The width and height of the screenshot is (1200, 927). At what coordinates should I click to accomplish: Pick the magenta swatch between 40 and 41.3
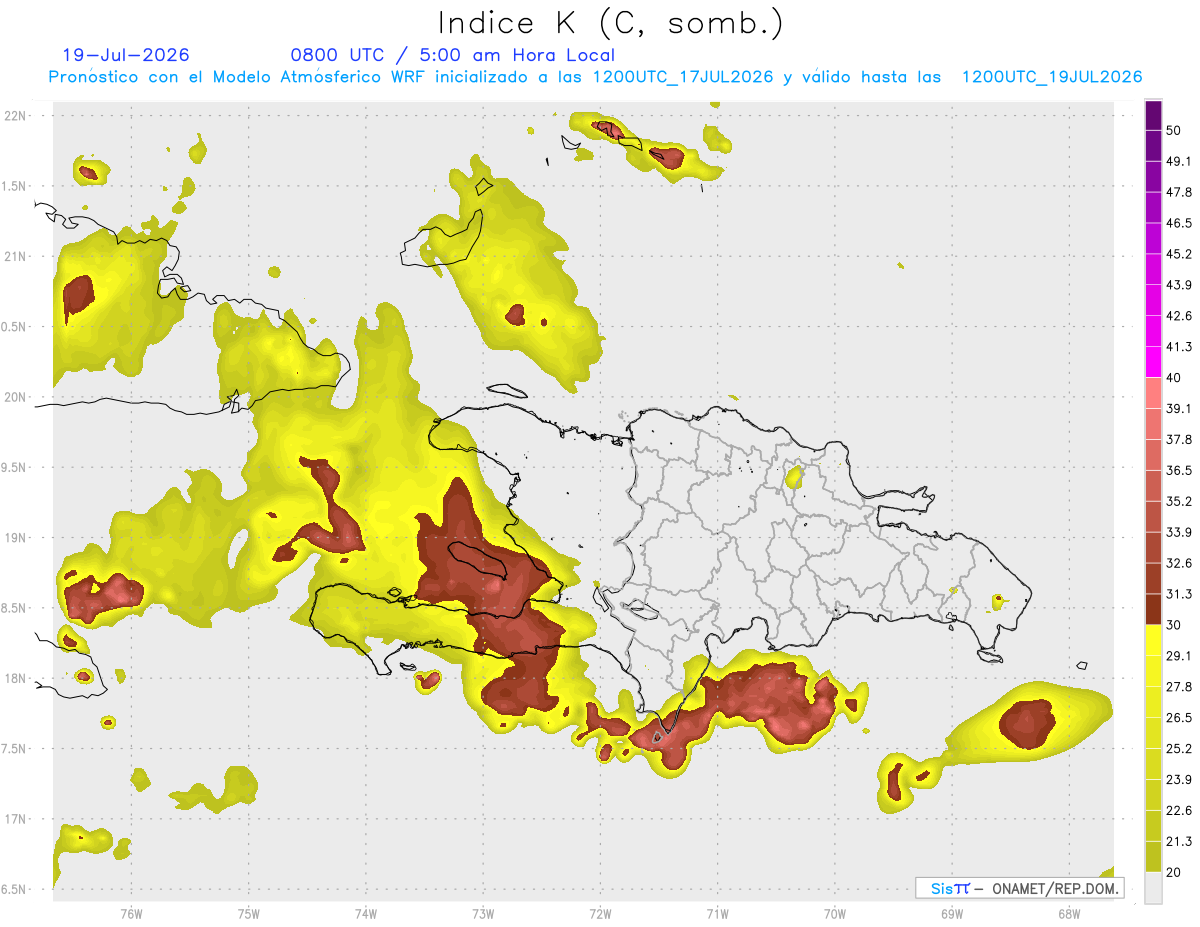click(1153, 362)
